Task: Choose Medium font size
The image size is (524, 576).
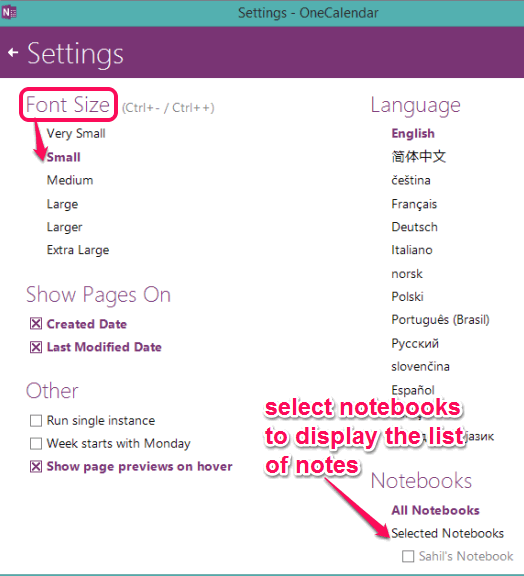Action: pos(70,180)
